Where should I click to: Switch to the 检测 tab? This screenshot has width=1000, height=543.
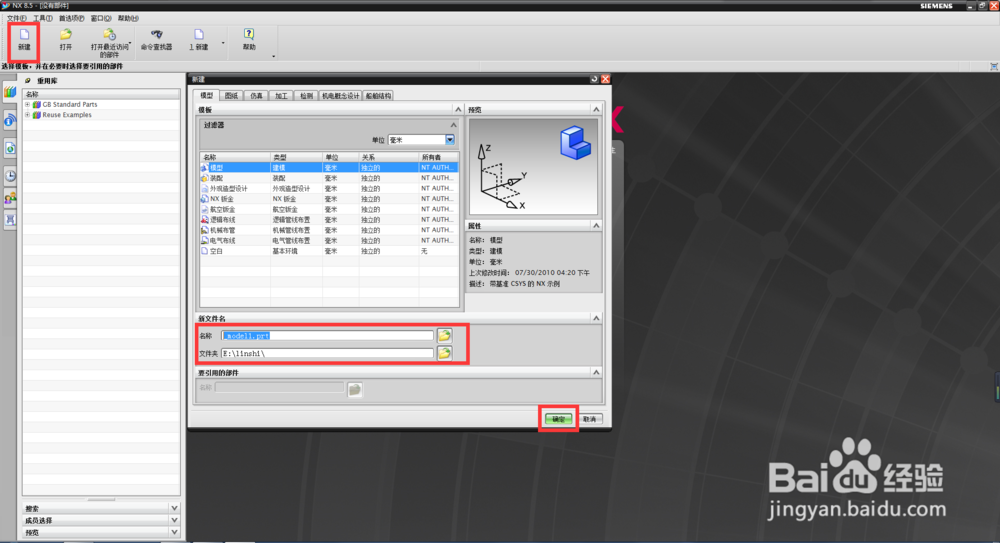[x=307, y=96]
